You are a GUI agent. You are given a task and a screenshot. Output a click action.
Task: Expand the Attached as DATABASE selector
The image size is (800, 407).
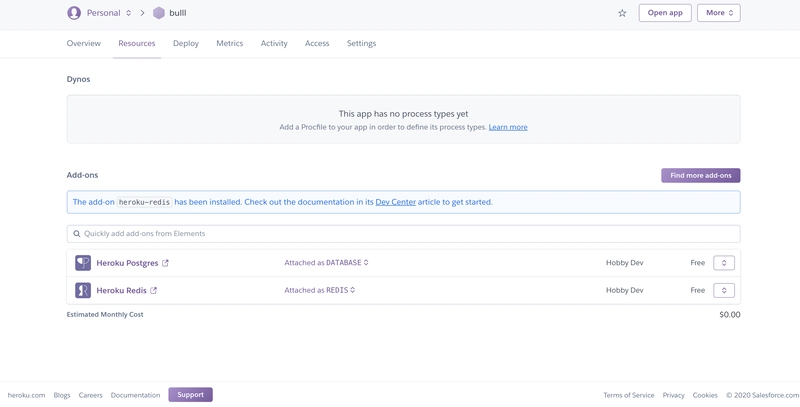pos(327,263)
